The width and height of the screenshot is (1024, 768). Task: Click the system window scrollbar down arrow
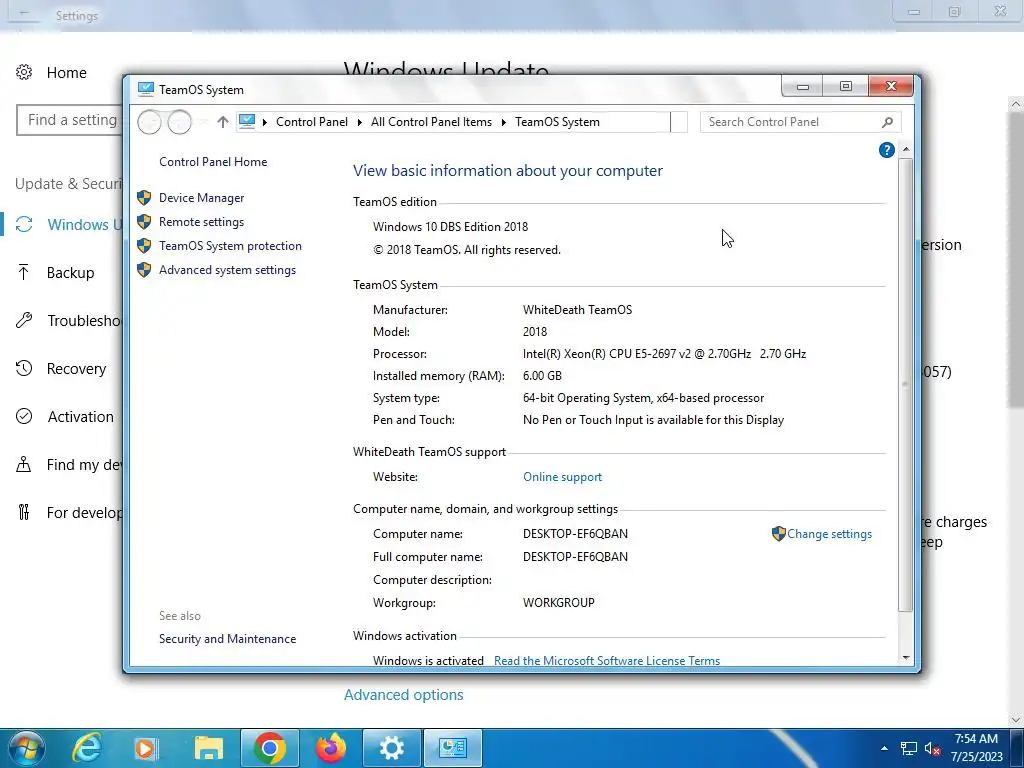[906, 658]
